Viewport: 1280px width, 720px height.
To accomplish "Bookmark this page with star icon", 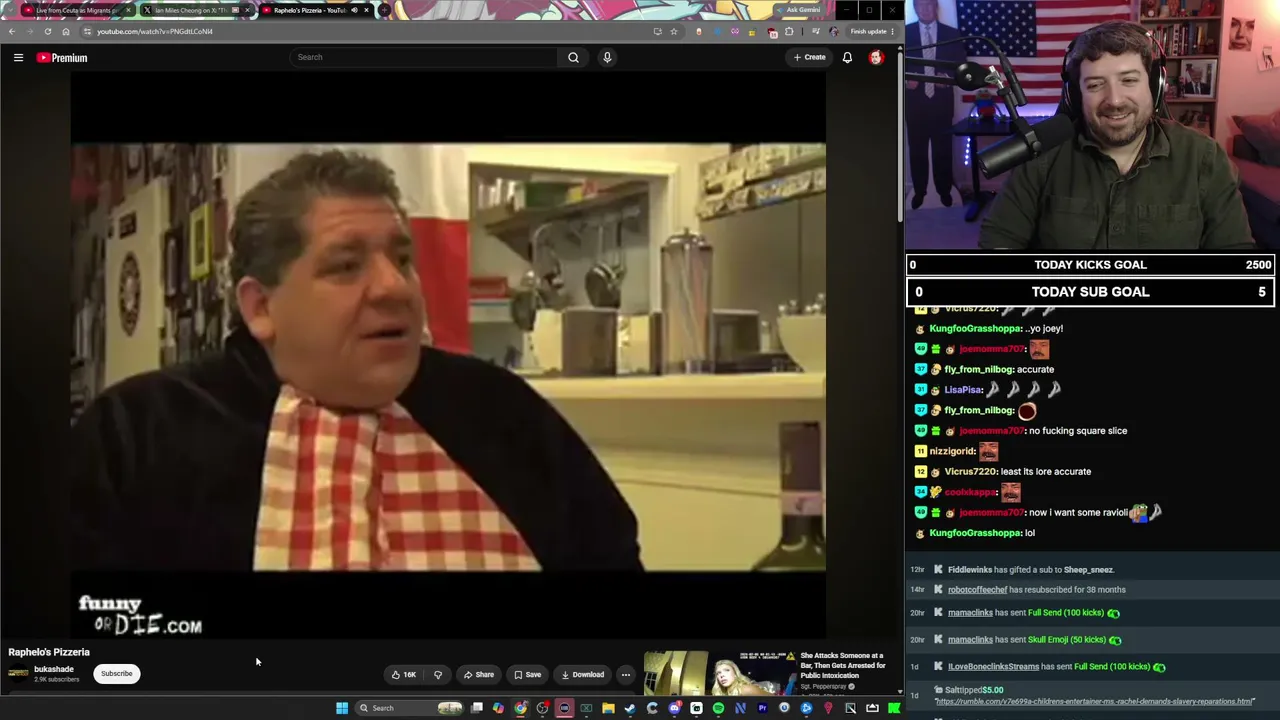I will (674, 31).
